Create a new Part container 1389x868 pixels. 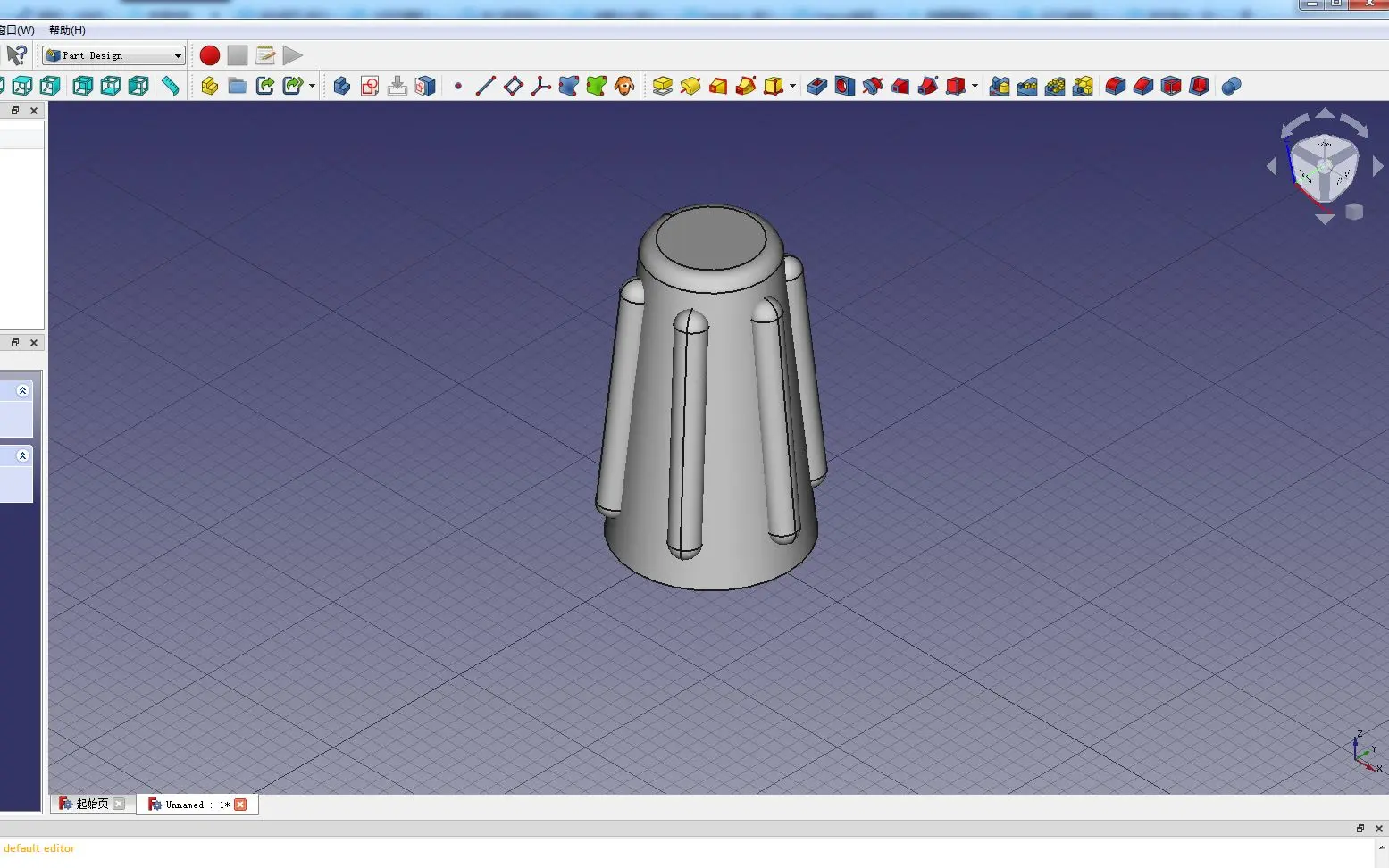[x=210, y=86]
